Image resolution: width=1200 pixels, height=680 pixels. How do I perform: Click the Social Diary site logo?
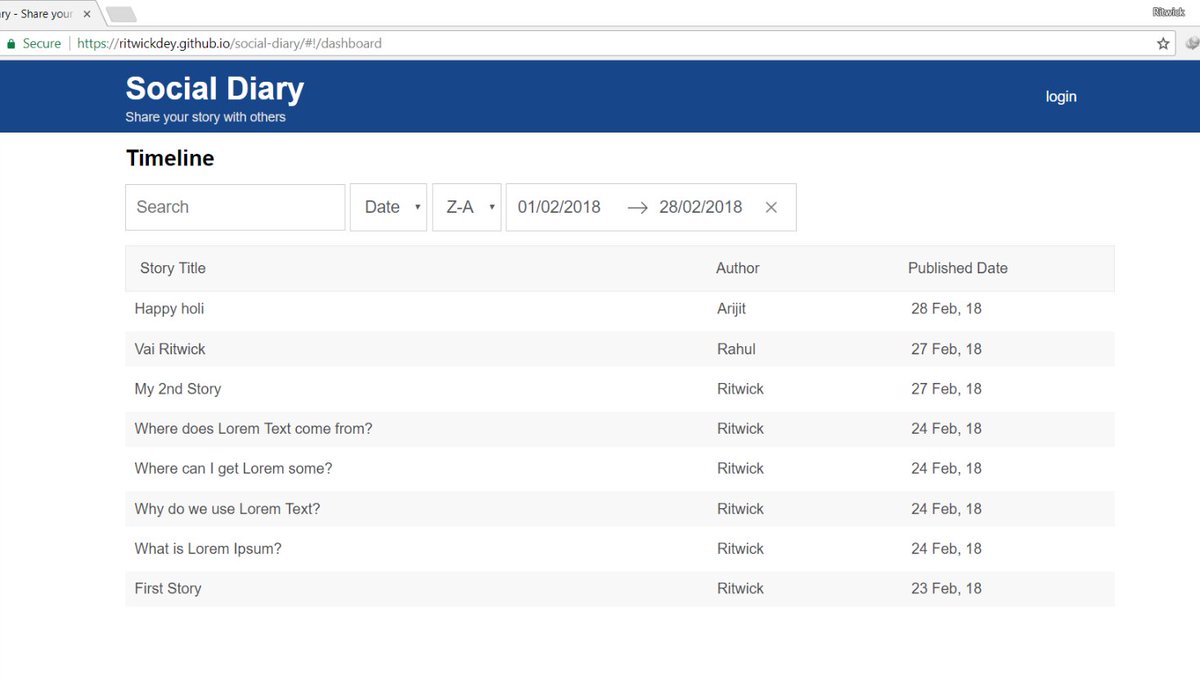click(214, 88)
